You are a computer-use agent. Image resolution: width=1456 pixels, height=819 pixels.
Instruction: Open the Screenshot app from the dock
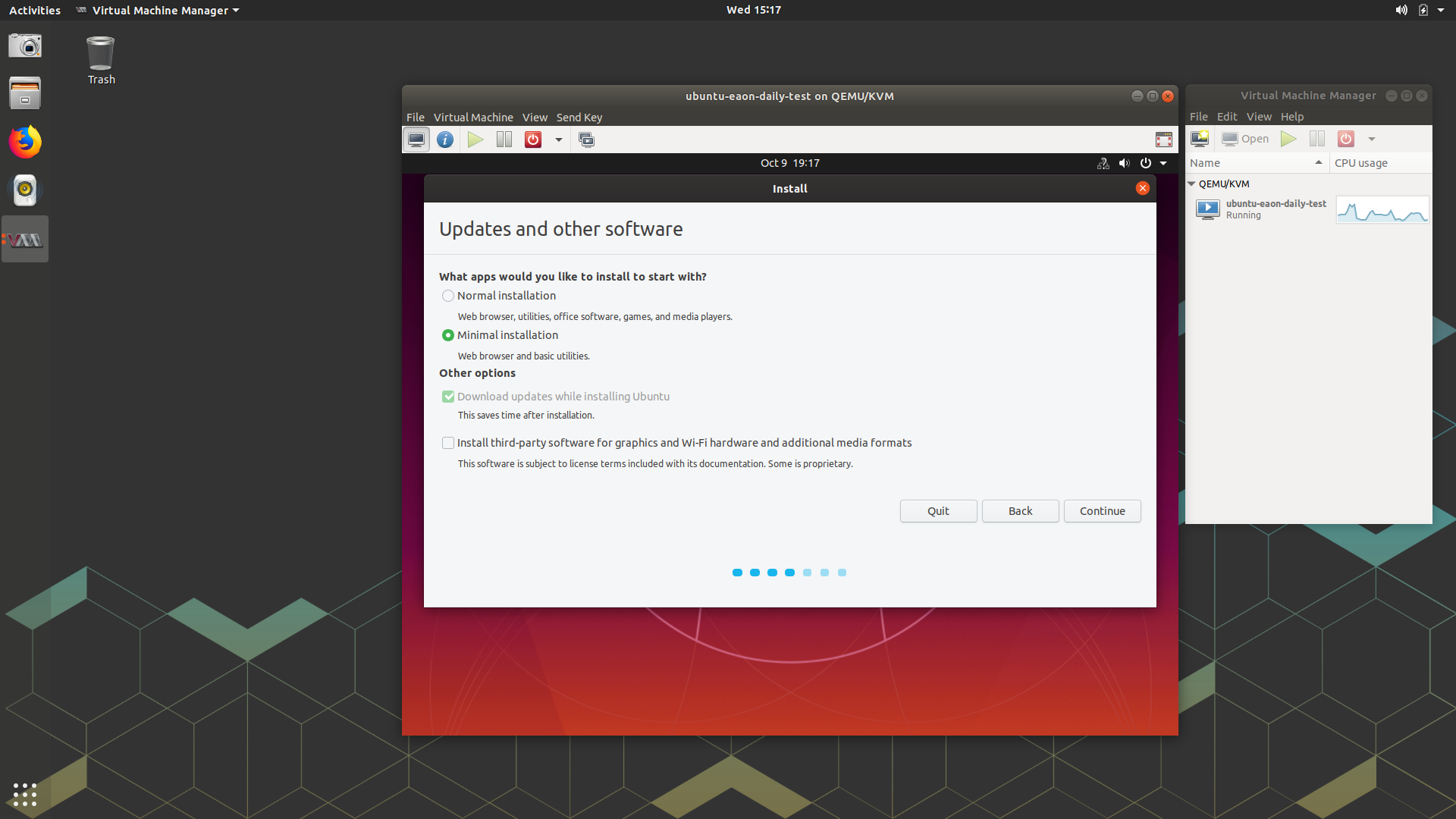pos(25,45)
